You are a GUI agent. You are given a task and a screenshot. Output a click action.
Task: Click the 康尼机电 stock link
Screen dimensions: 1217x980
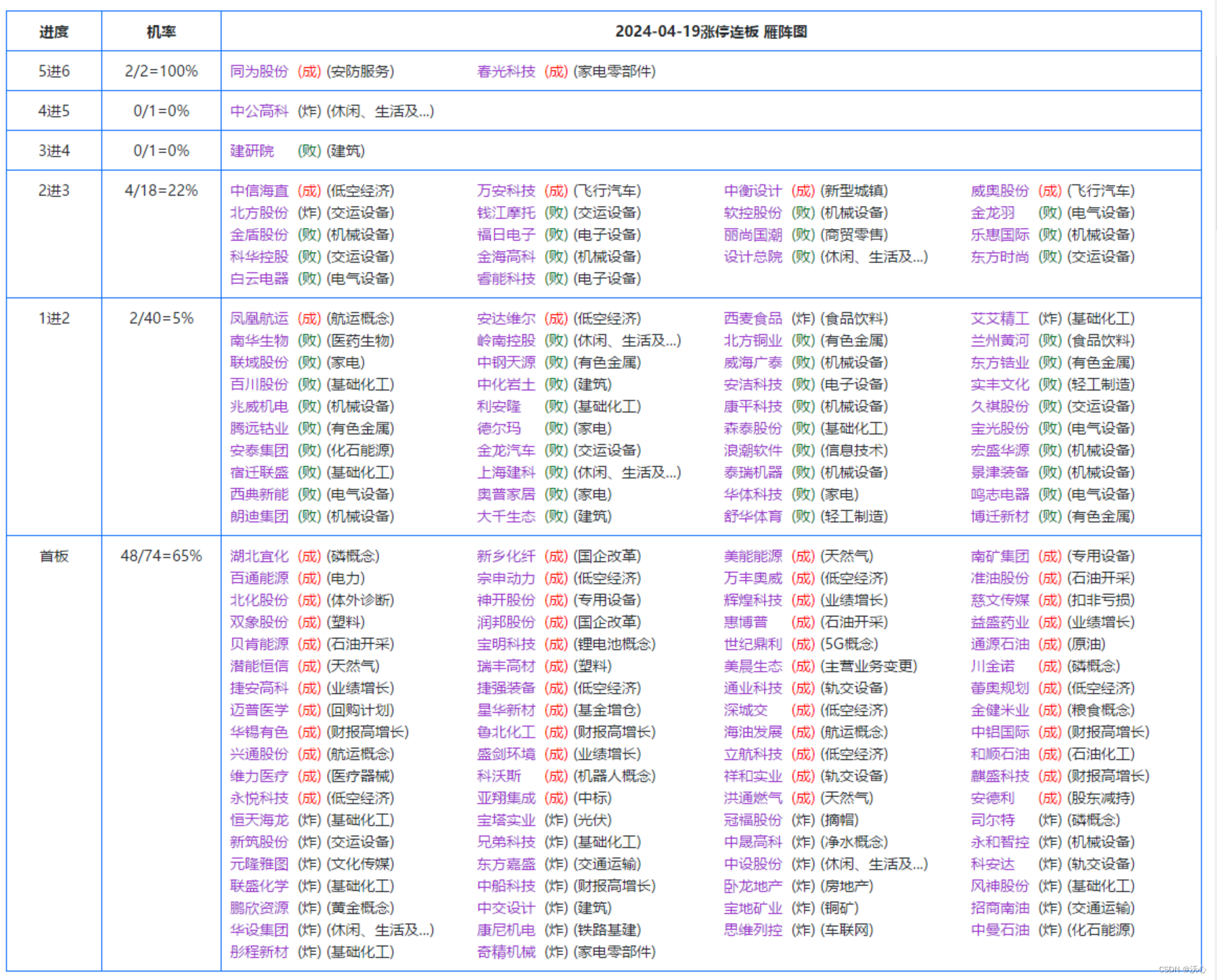506,930
